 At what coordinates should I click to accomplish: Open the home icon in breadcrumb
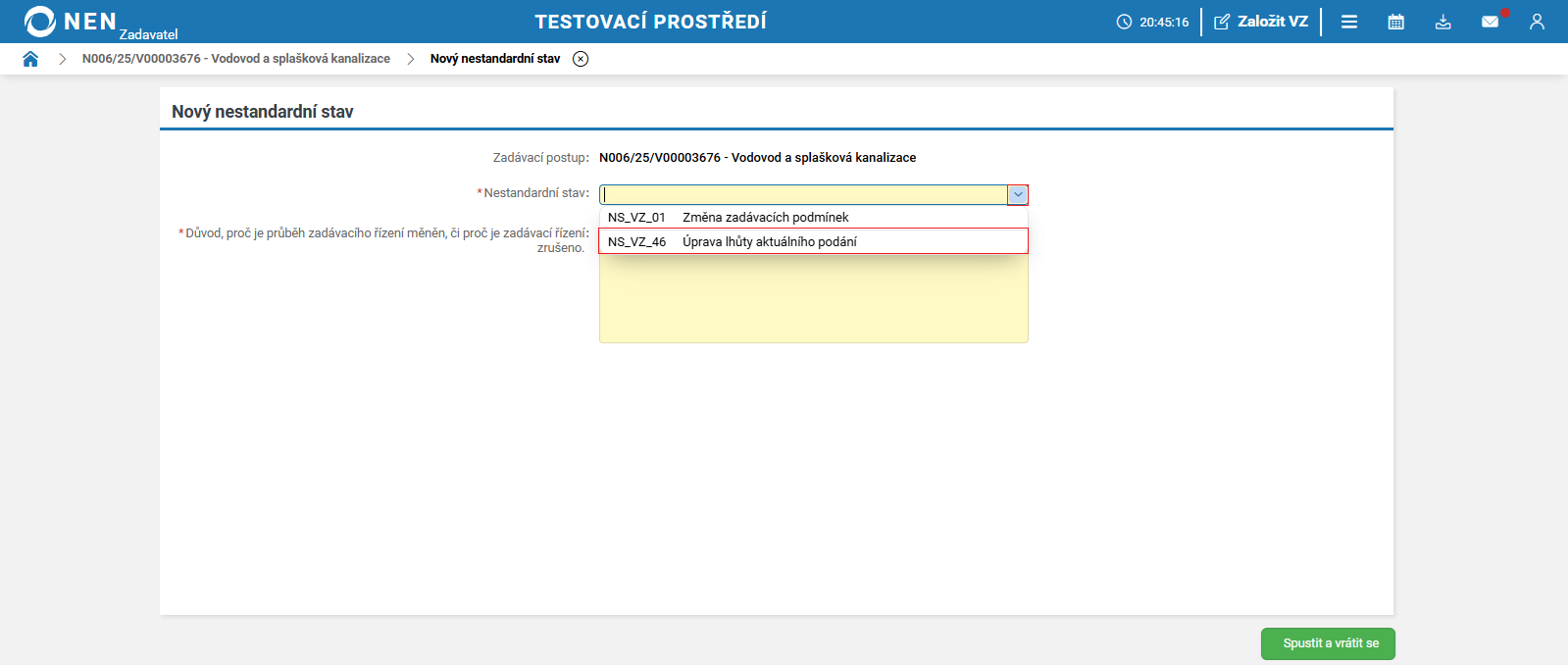pyautogui.click(x=30, y=59)
